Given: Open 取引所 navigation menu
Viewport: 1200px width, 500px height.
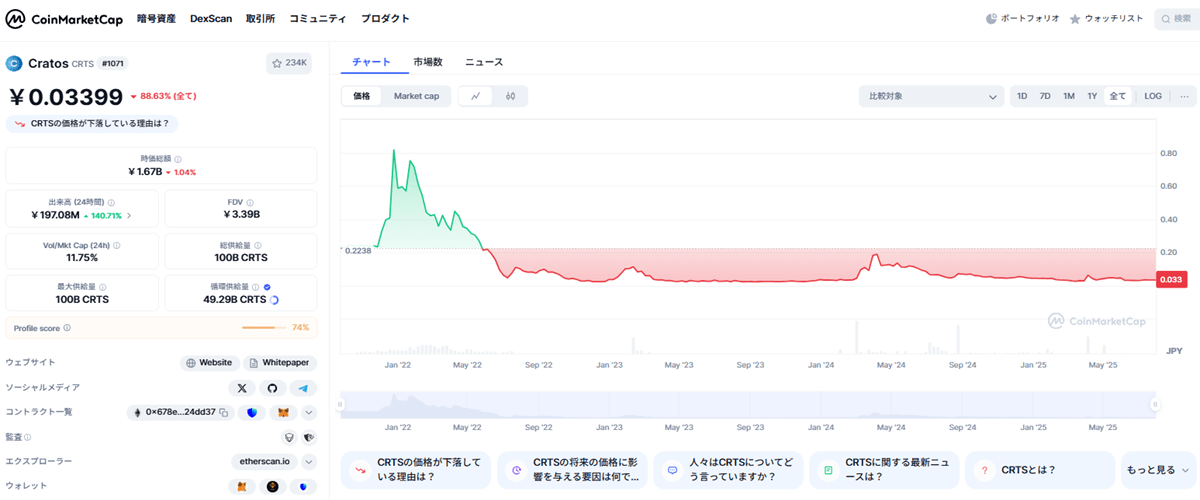Looking at the screenshot, I should pos(261,19).
